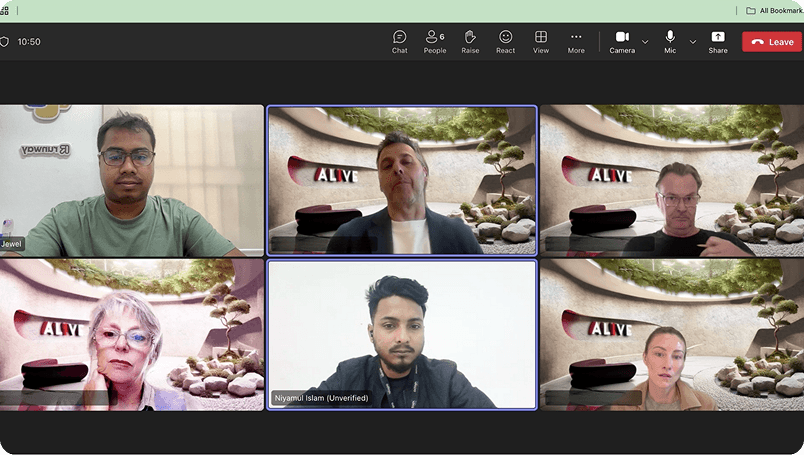Turn off the Camera
This screenshot has width=804, height=455.
[x=621, y=41]
